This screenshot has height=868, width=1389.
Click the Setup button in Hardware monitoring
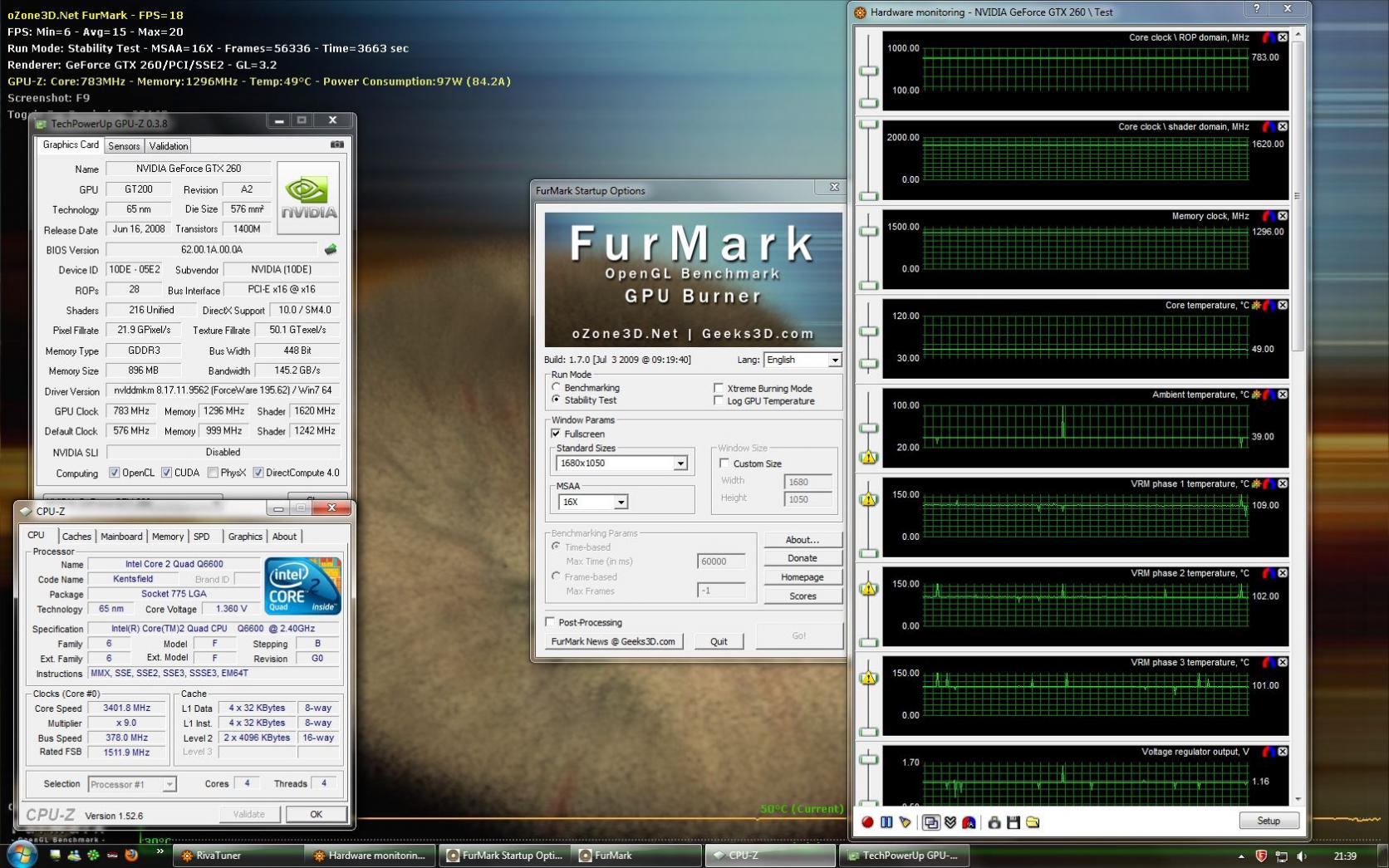point(1269,821)
